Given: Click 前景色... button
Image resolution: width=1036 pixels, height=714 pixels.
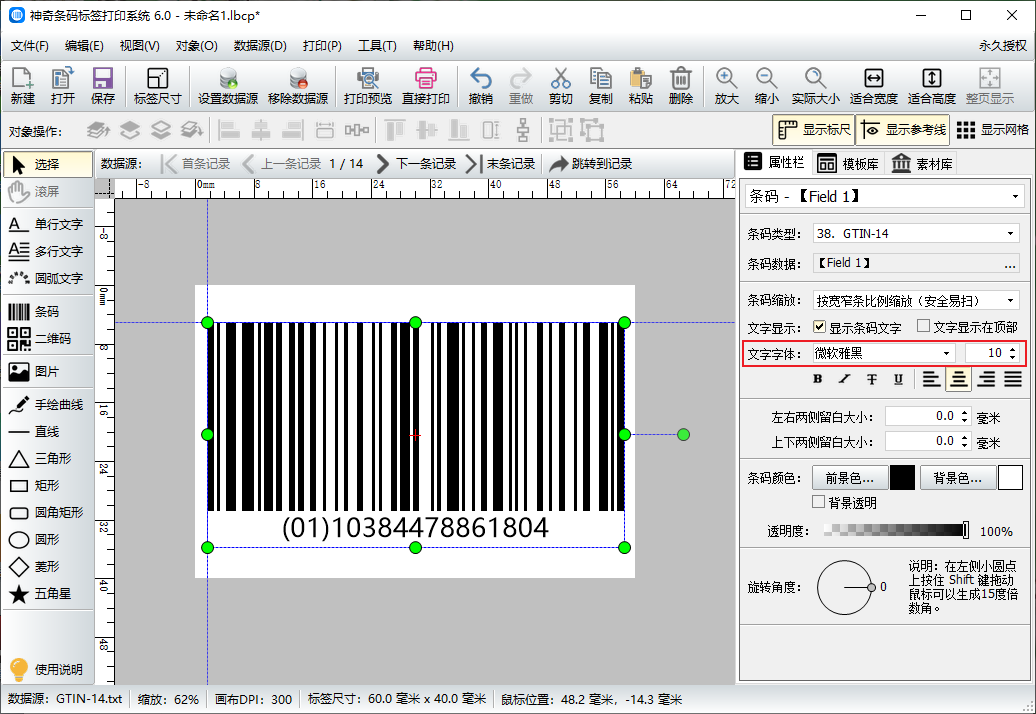Looking at the screenshot, I should click(849, 478).
